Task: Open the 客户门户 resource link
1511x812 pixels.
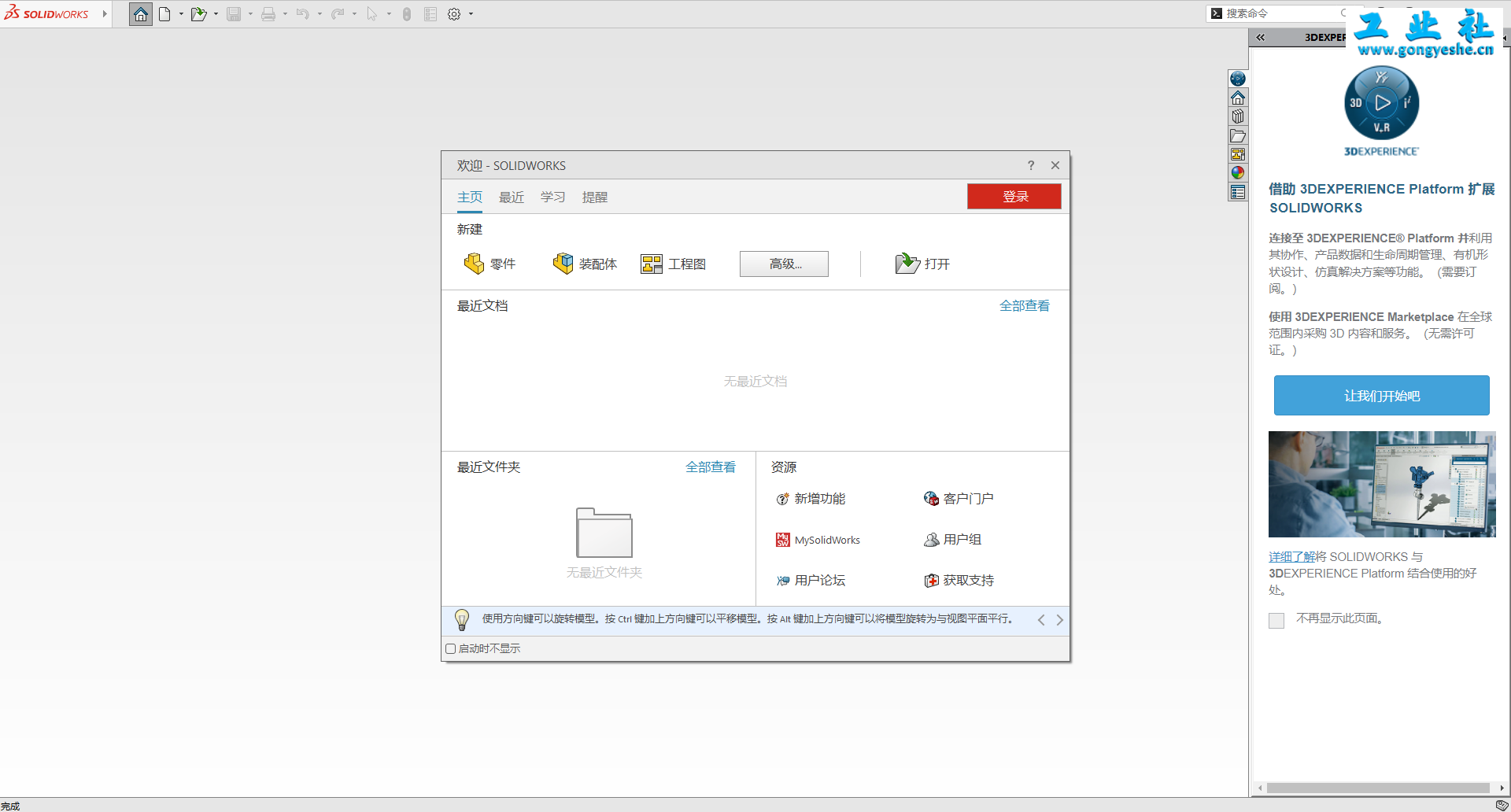Action: coord(959,499)
